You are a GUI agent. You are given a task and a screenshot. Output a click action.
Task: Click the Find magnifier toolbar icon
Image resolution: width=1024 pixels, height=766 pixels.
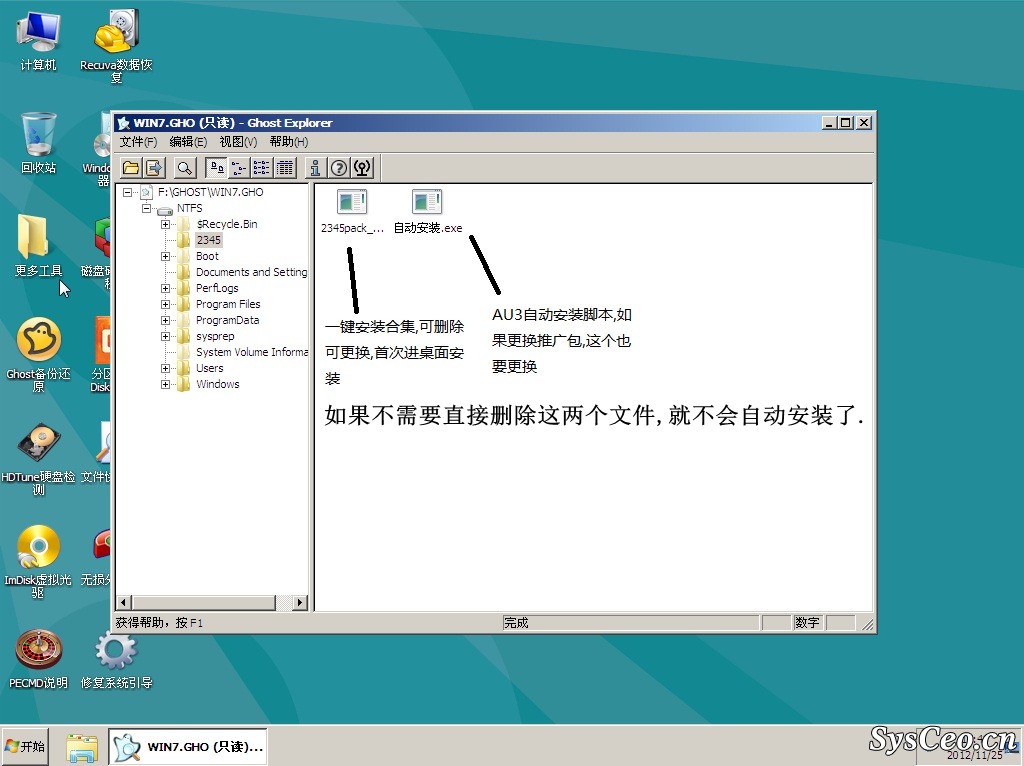[185, 168]
